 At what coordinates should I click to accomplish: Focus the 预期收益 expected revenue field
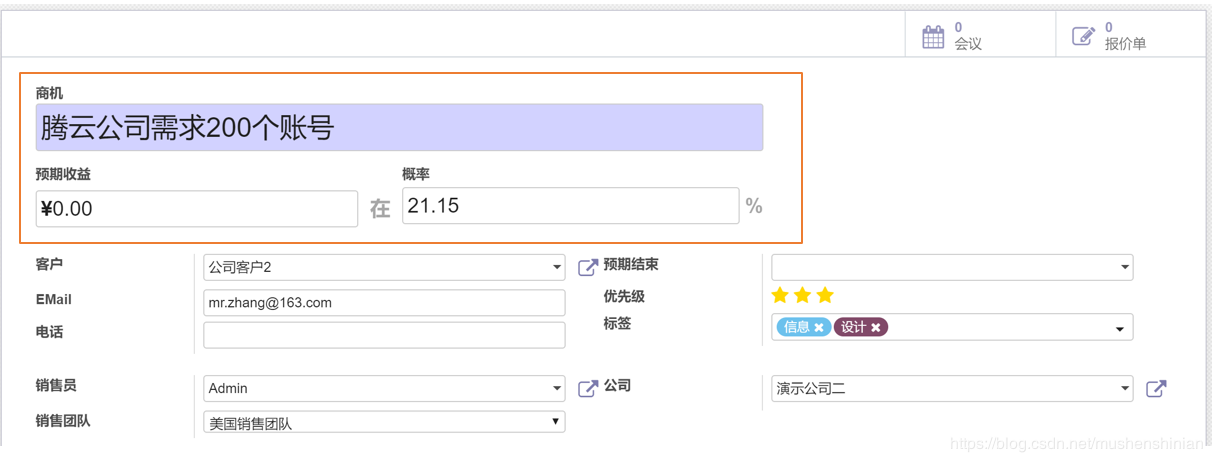(x=196, y=208)
